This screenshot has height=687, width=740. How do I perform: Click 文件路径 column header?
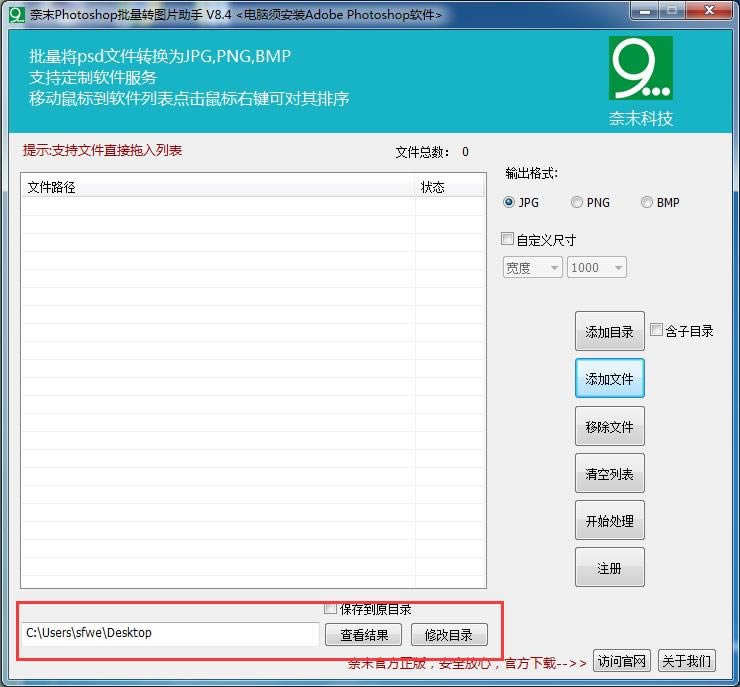[x=218, y=187]
